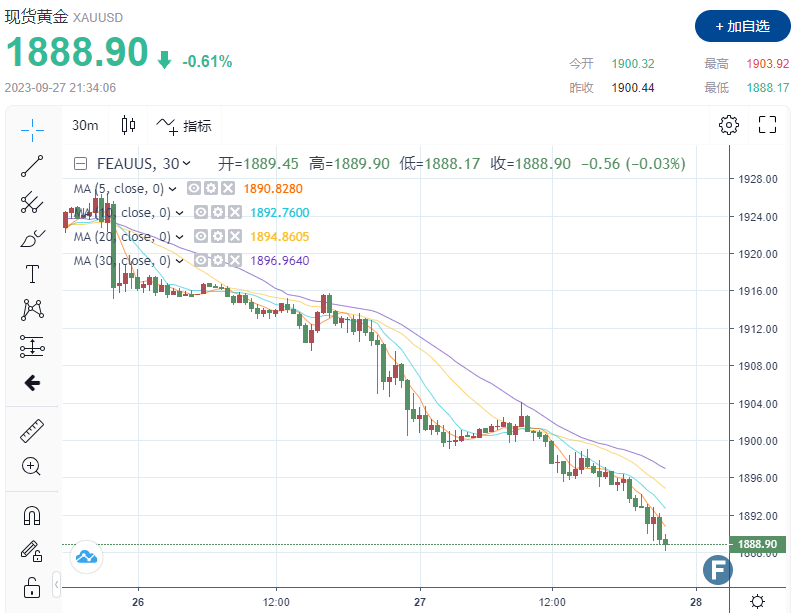Open the 30m timeframe selector
The image size is (794, 613).
point(86,126)
